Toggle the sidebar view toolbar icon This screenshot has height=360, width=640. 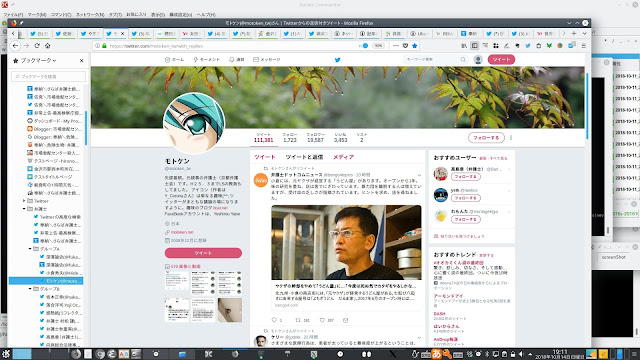click(475, 46)
